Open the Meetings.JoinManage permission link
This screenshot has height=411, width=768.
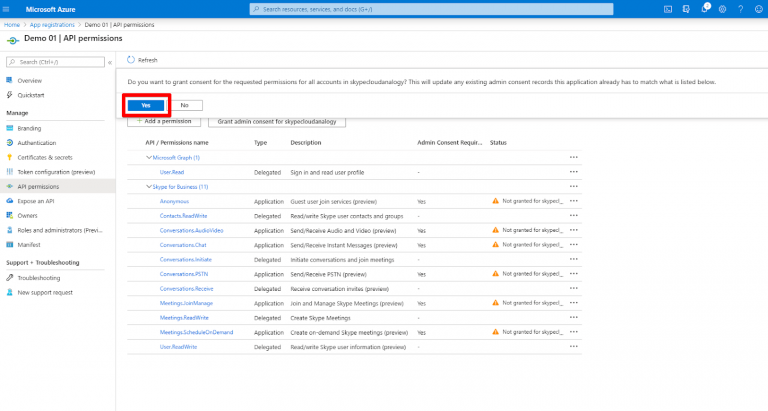pos(186,303)
